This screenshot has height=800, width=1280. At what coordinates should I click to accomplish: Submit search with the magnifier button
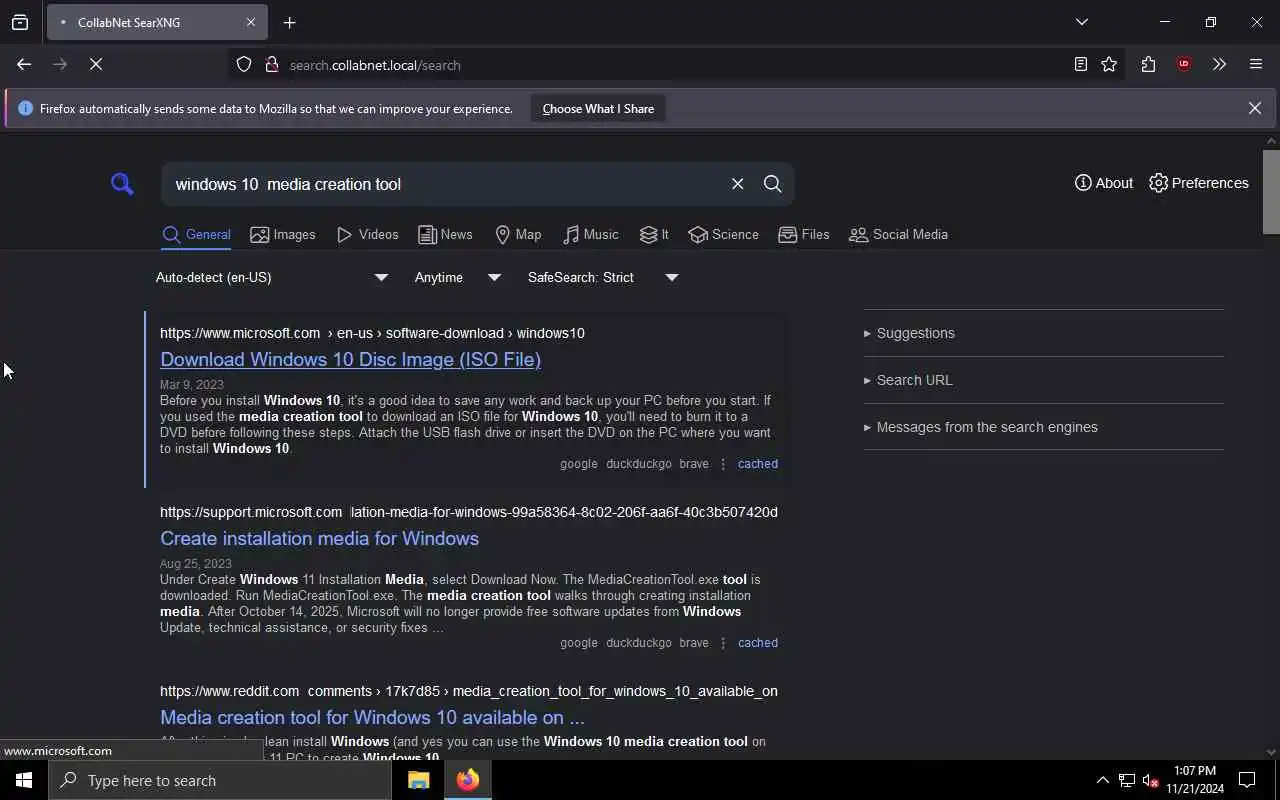772,184
